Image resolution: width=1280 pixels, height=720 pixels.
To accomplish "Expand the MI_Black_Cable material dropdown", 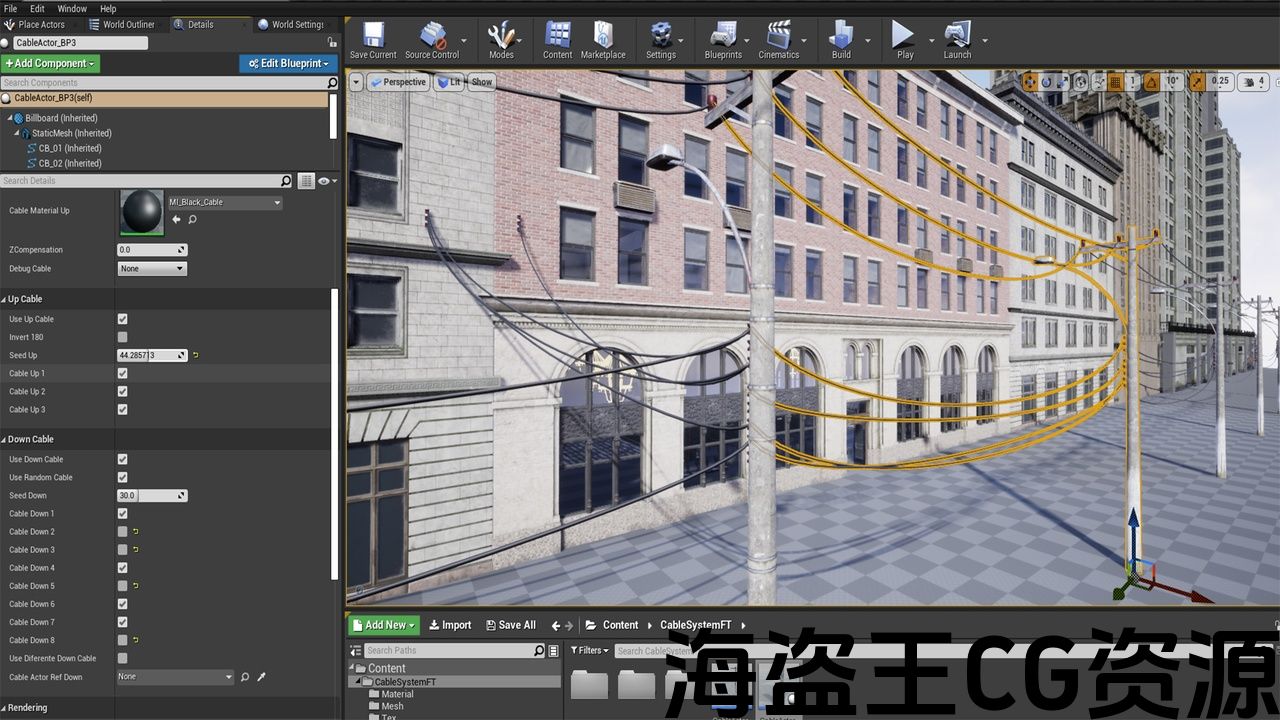I will [x=225, y=202].
